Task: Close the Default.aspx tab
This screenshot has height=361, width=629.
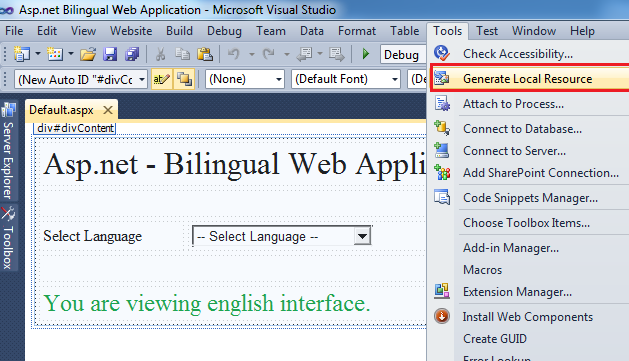Action: pos(108,110)
